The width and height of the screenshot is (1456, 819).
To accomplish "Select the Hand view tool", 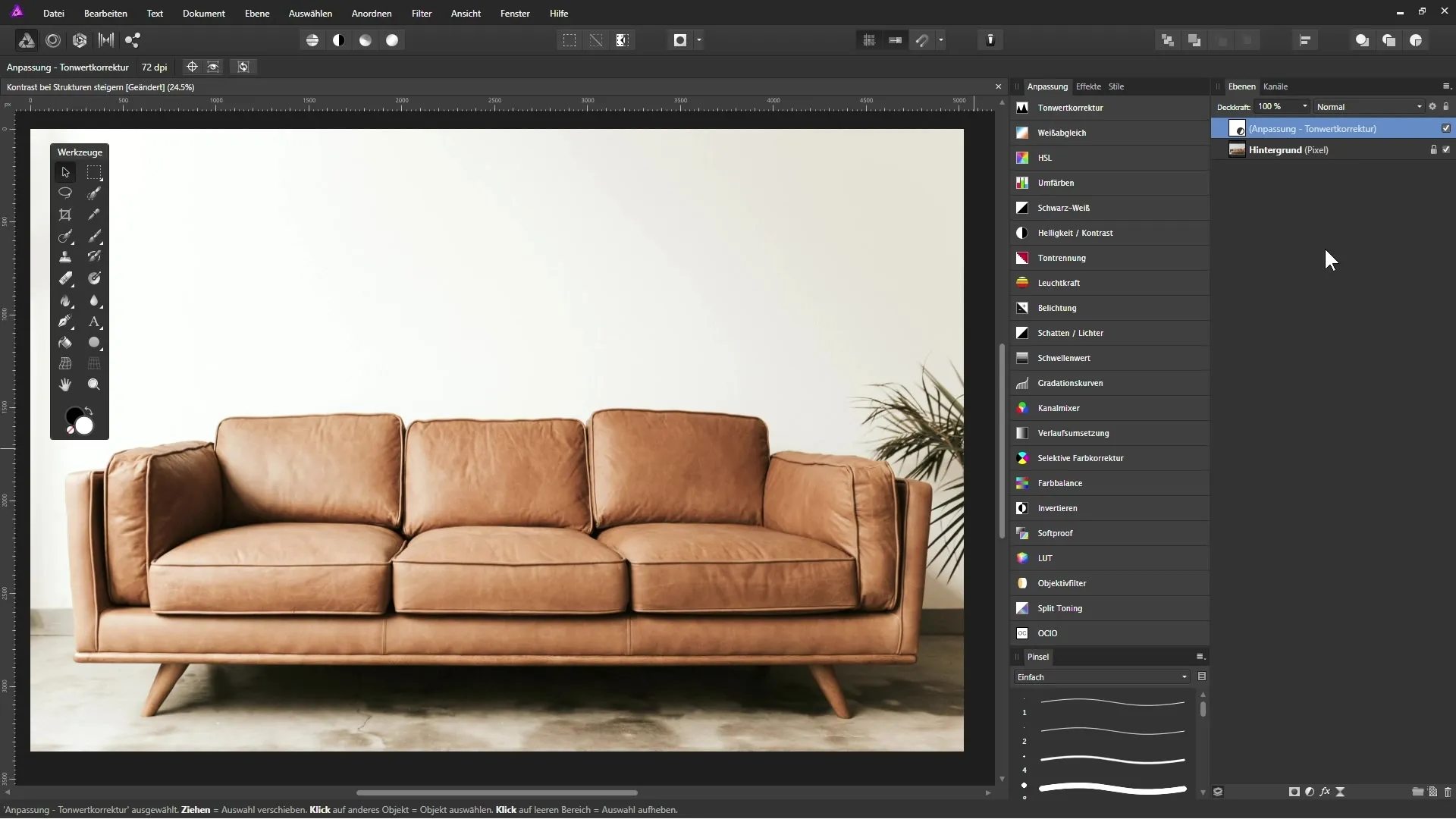I will pos(65,385).
